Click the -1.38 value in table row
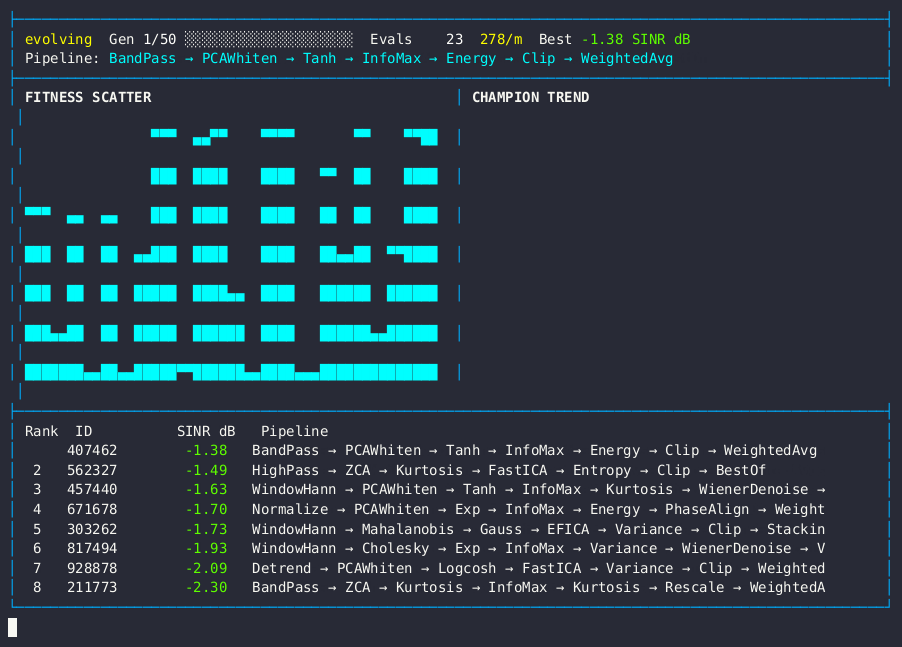902x647 pixels. [206, 450]
